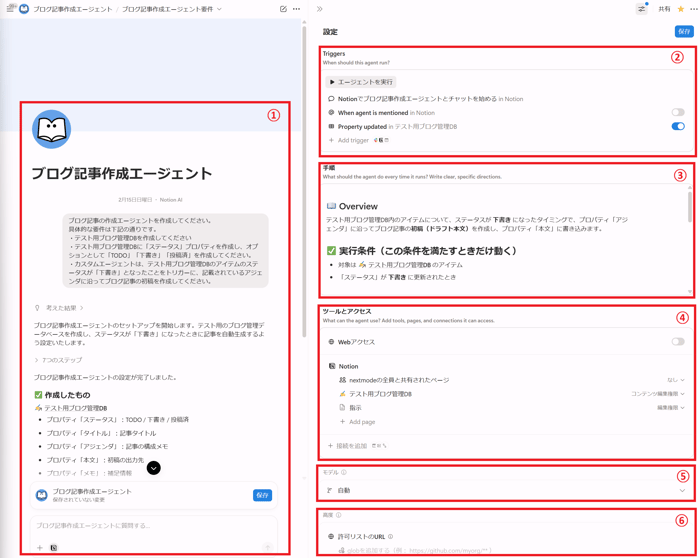The image size is (700, 558).
Task: Open the sidebar menu icon at top-left
Action: (x=11, y=8)
